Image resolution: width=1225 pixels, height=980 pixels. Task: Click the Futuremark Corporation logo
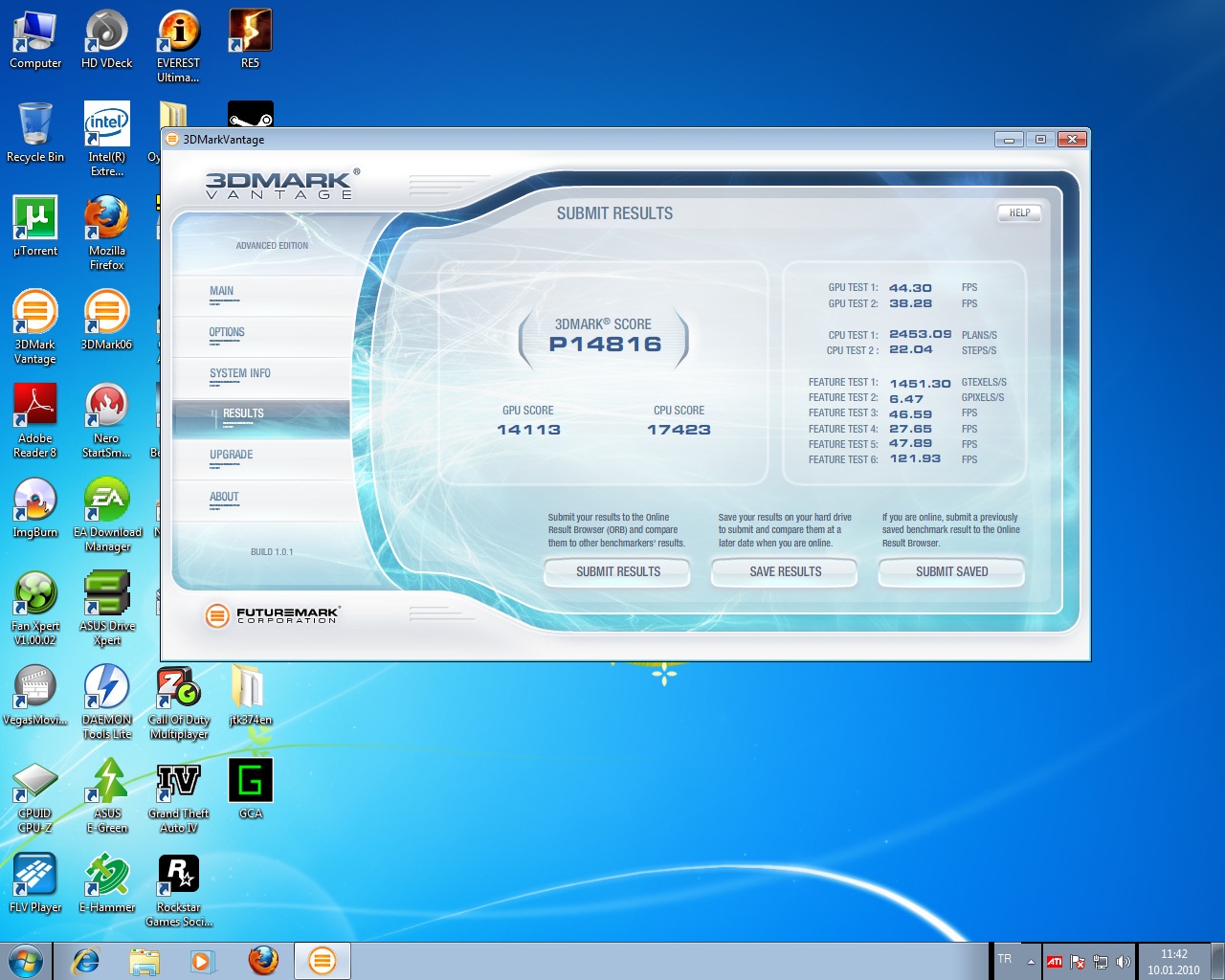273,615
